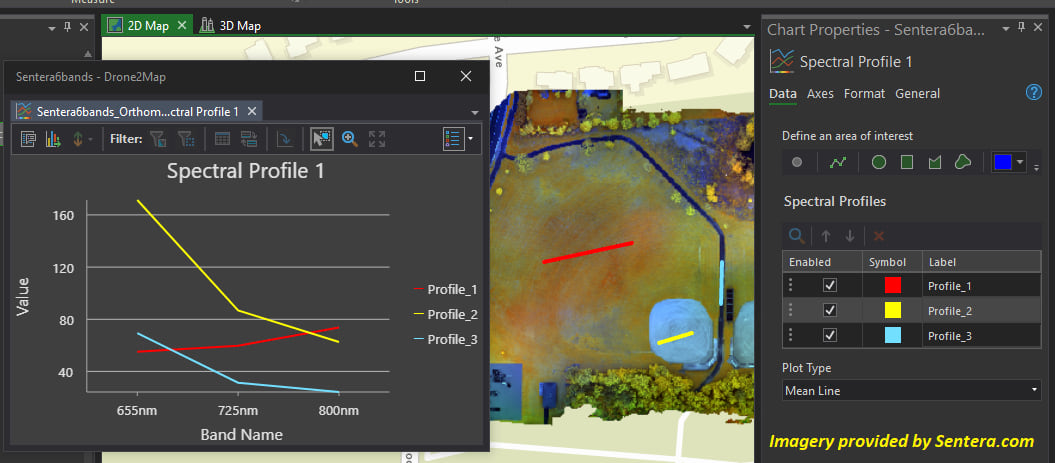Select Polygon area of interest tool

[934, 162]
